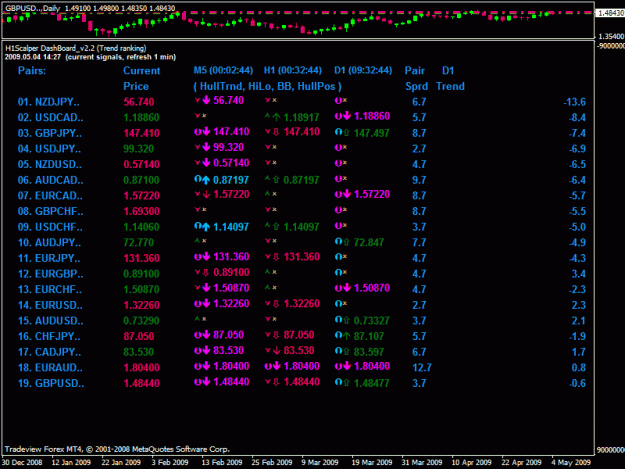Click the M5 (00:02:44) column header

[x=223, y=71]
